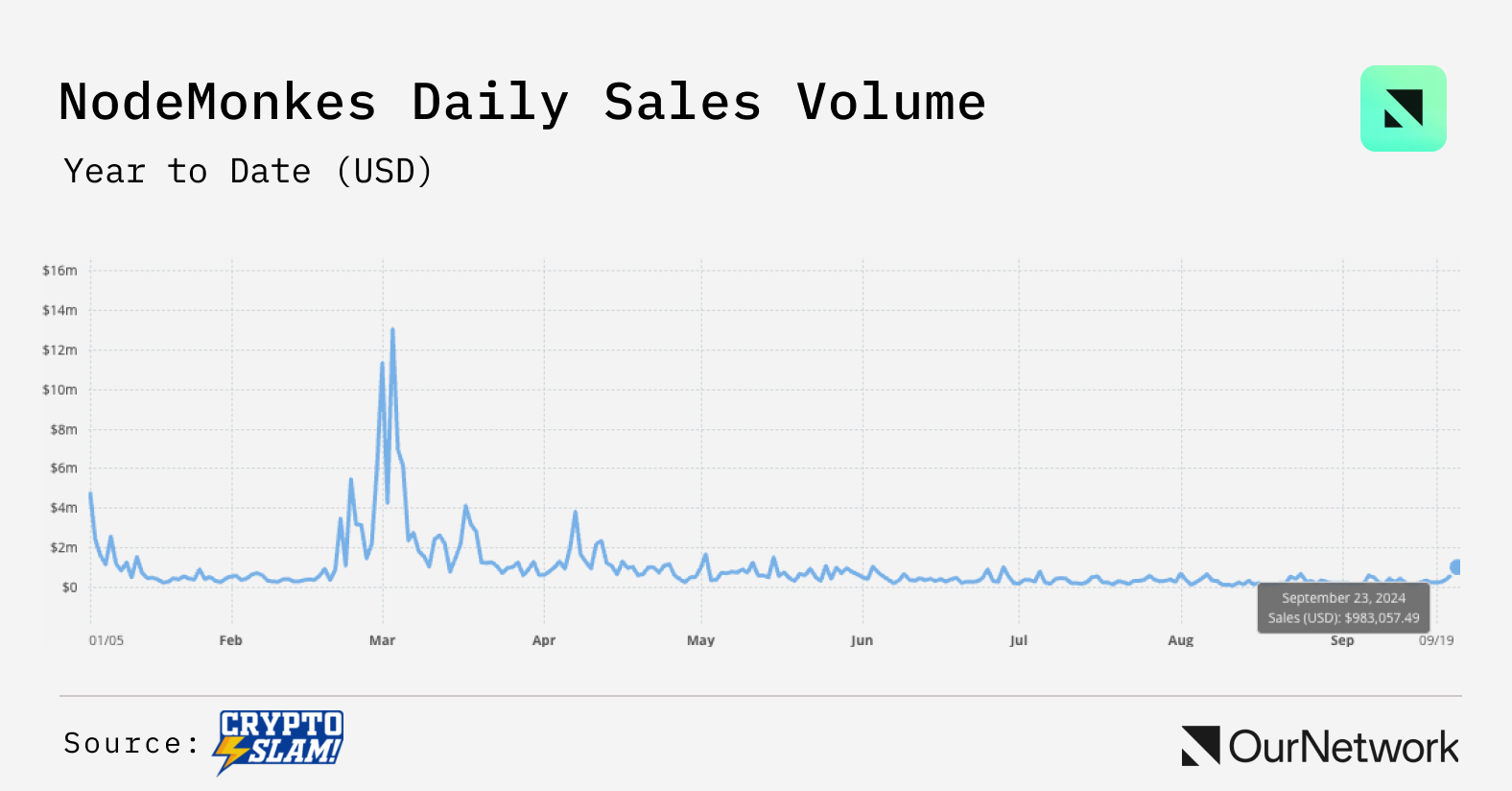The height and width of the screenshot is (791, 1512).
Task: Click the tallest sales peak in March
Action: pos(392,330)
